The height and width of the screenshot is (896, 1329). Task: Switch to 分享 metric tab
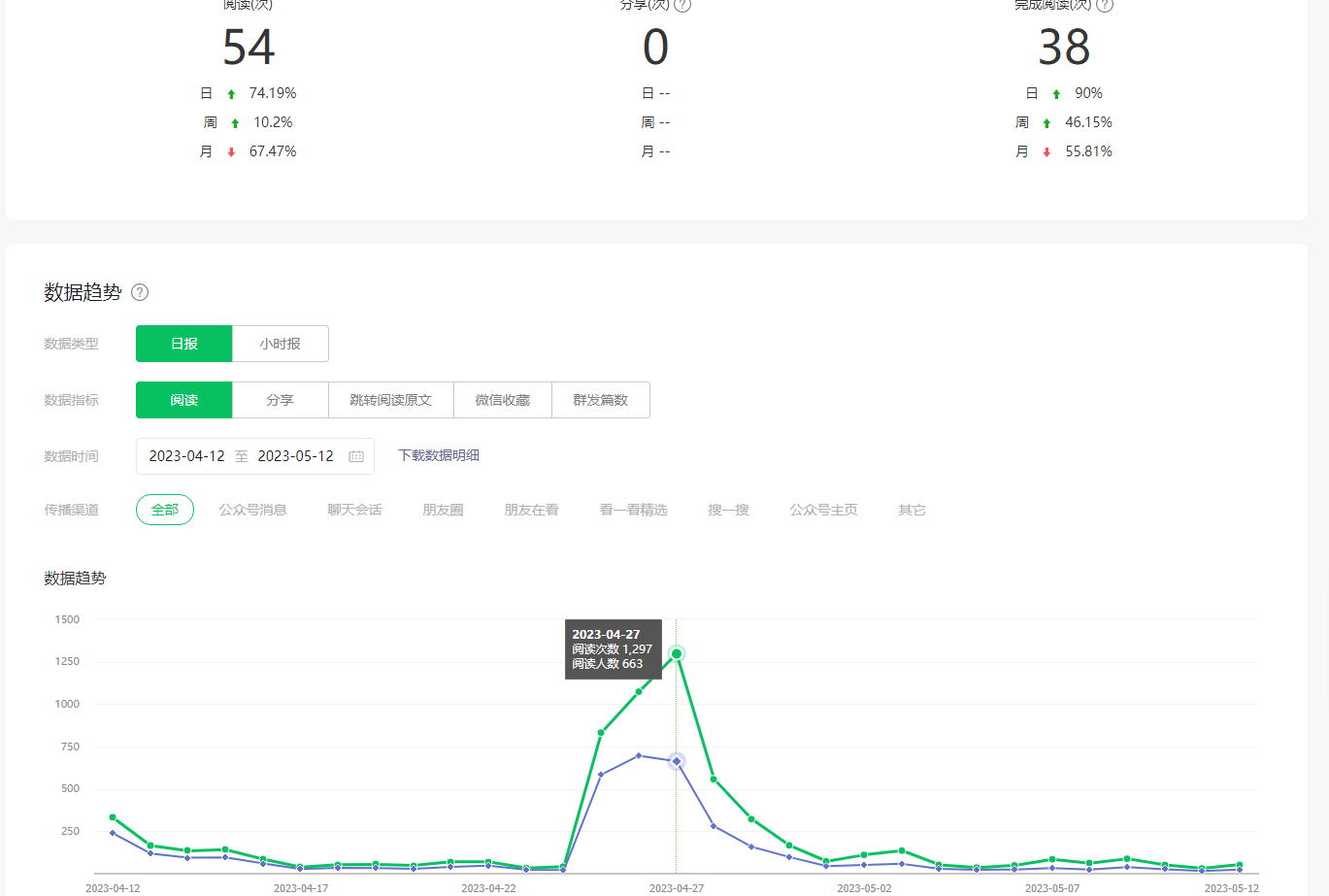[x=280, y=400]
